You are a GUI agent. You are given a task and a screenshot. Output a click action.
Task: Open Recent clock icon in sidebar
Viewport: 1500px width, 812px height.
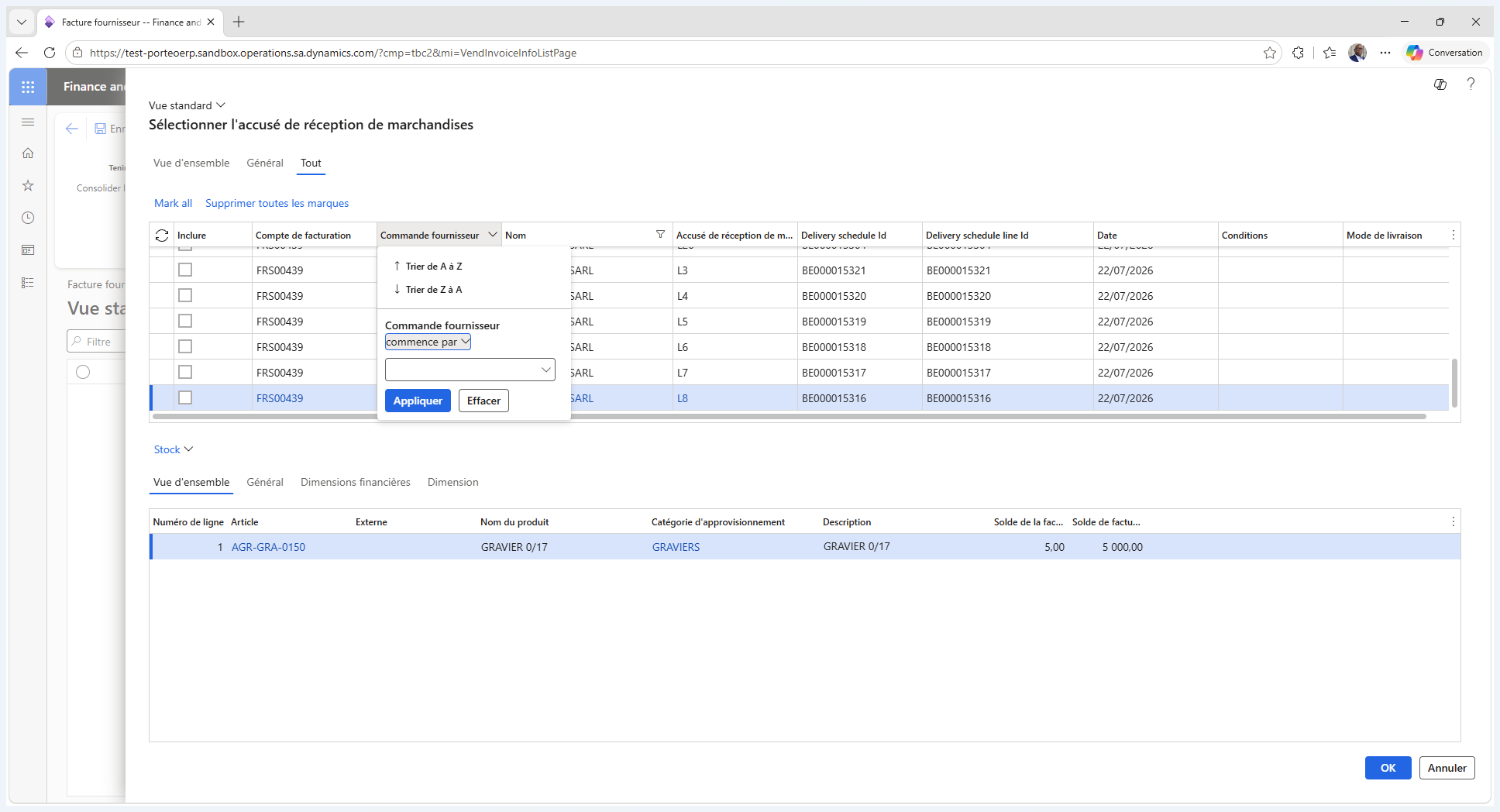[x=28, y=218]
